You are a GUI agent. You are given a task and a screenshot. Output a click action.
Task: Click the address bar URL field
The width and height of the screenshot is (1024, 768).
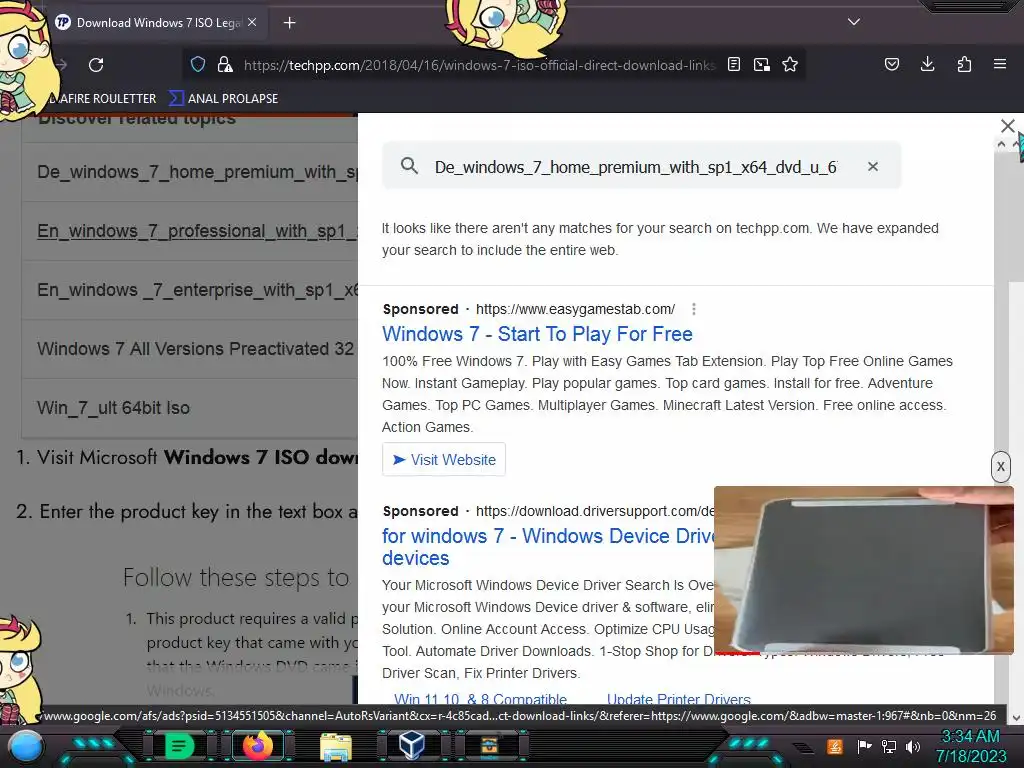pyautogui.click(x=479, y=65)
